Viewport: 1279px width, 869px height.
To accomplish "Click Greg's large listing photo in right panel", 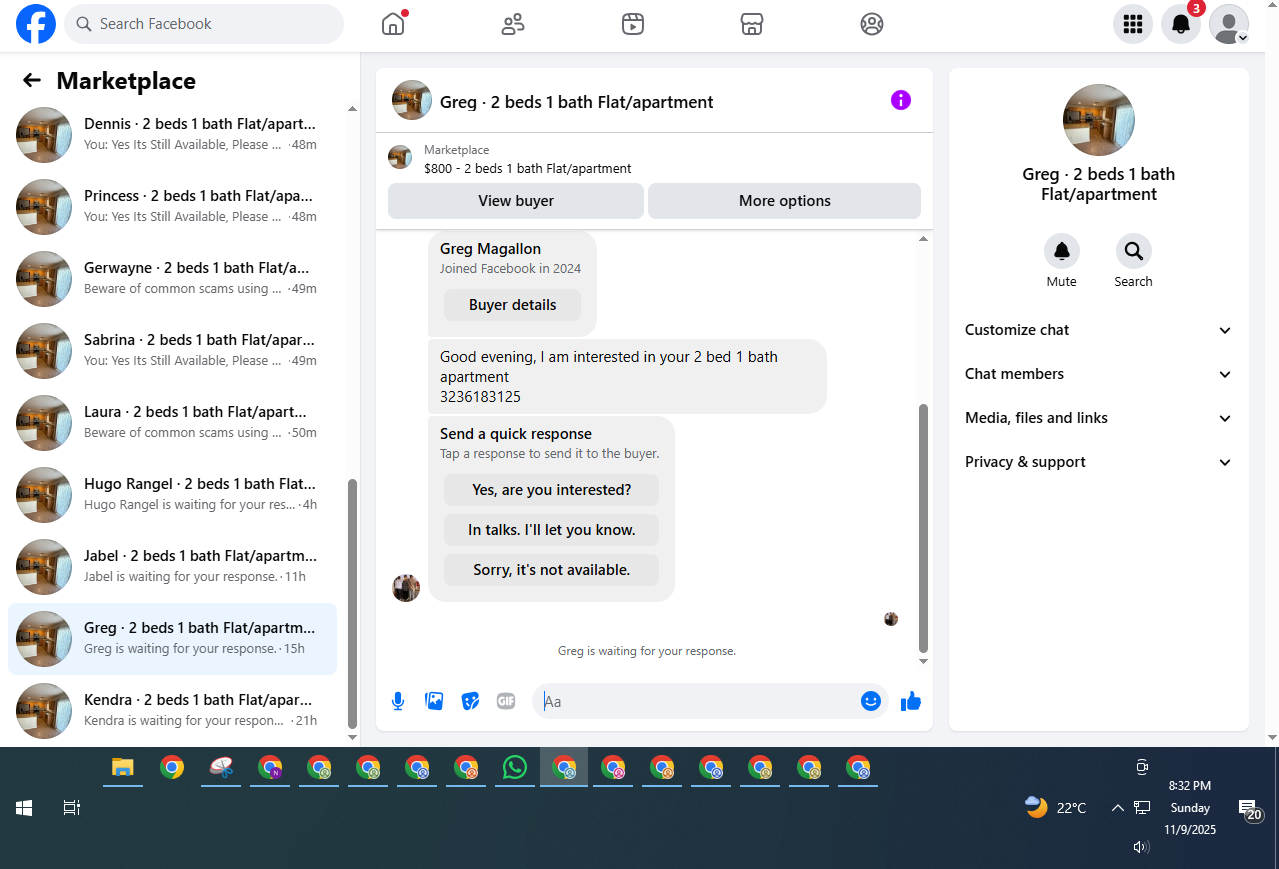I will pyautogui.click(x=1099, y=120).
